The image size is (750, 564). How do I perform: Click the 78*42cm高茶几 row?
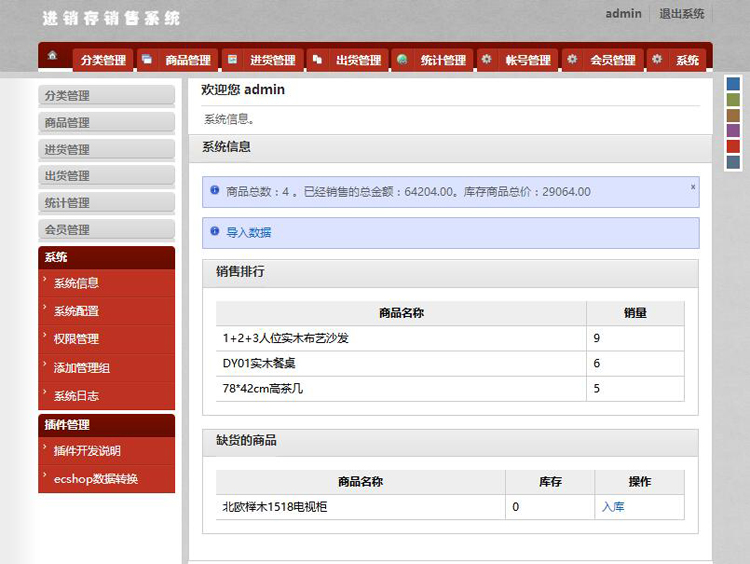coord(450,388)
